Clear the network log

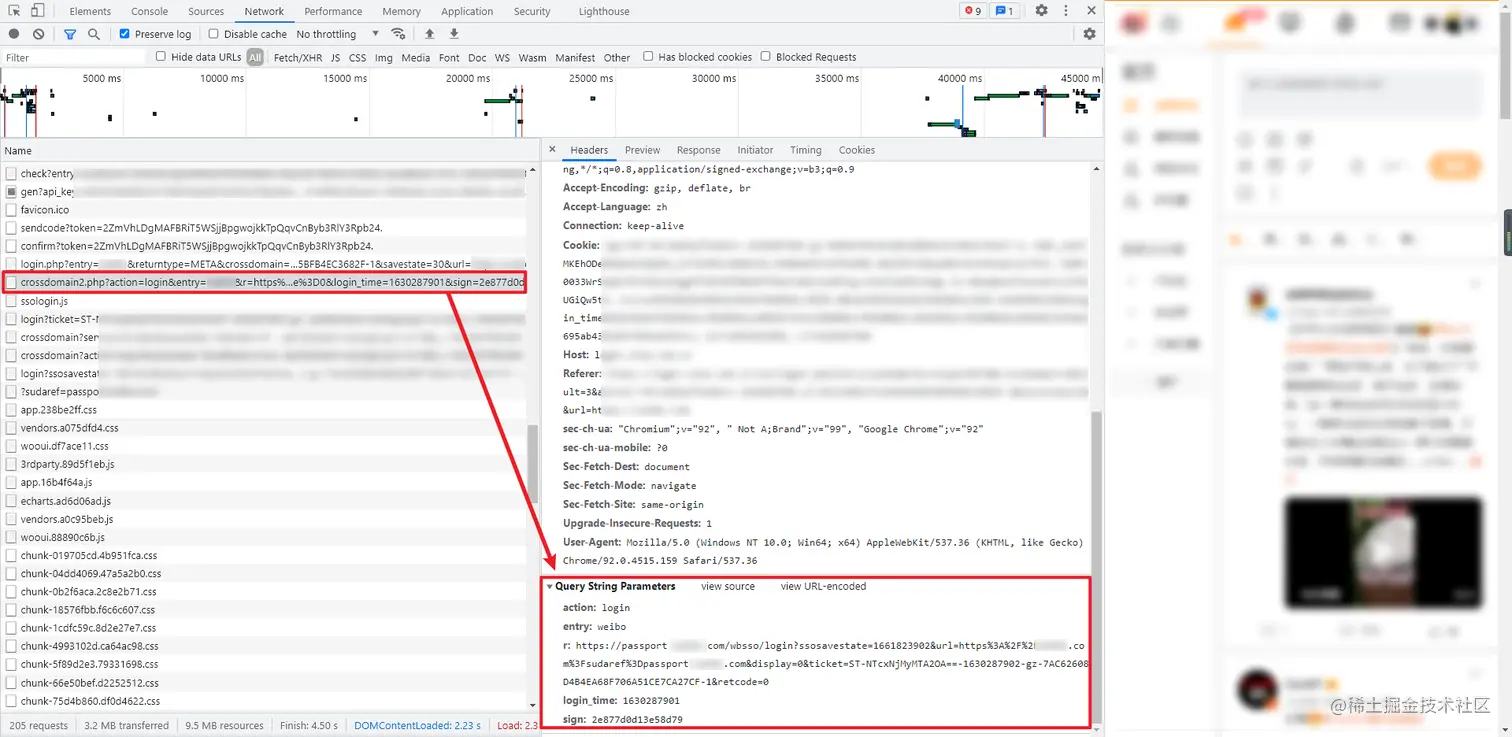click(38, 34)
